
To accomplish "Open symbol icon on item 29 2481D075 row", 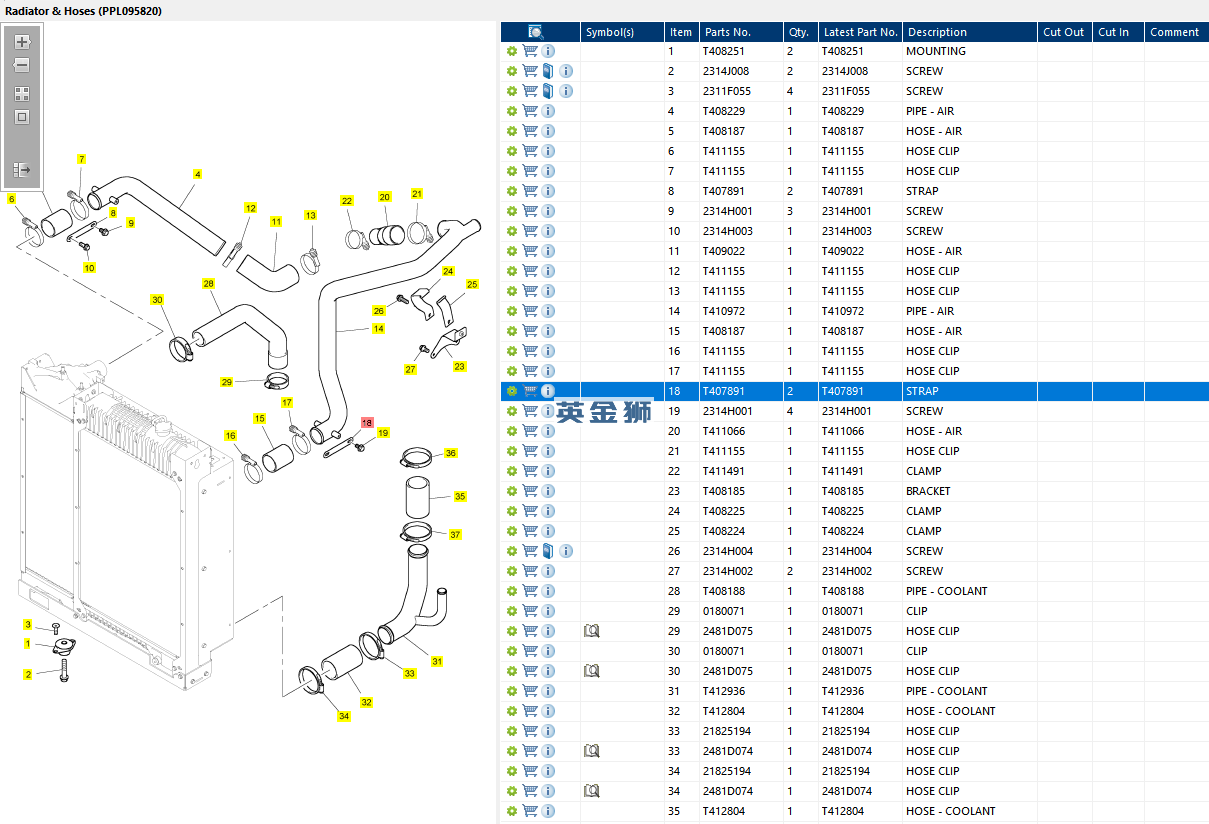I will coord(591,631).
